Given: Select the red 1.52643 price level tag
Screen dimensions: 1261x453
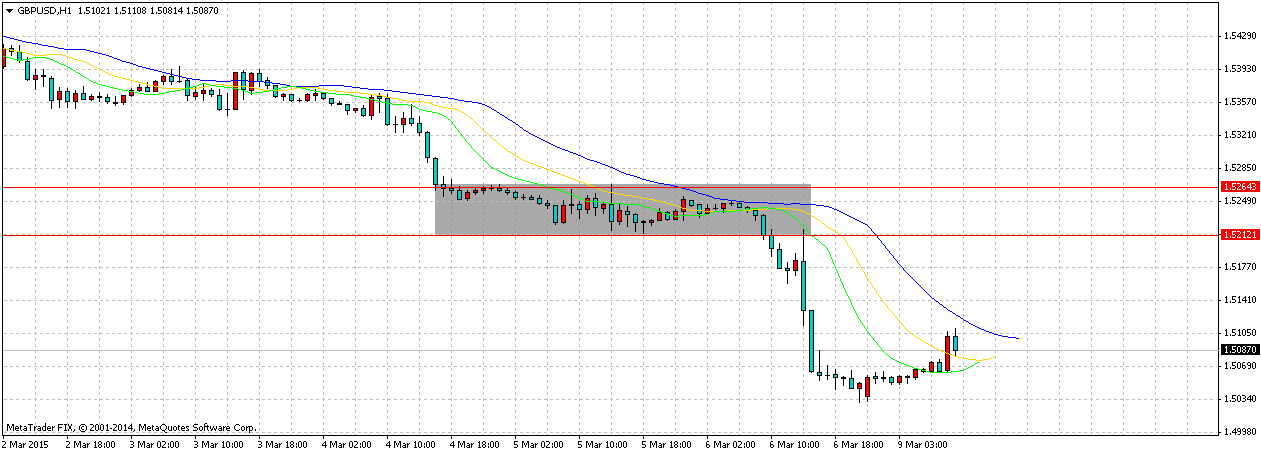Looking at the screenshot, I should tap(1238, 187).
